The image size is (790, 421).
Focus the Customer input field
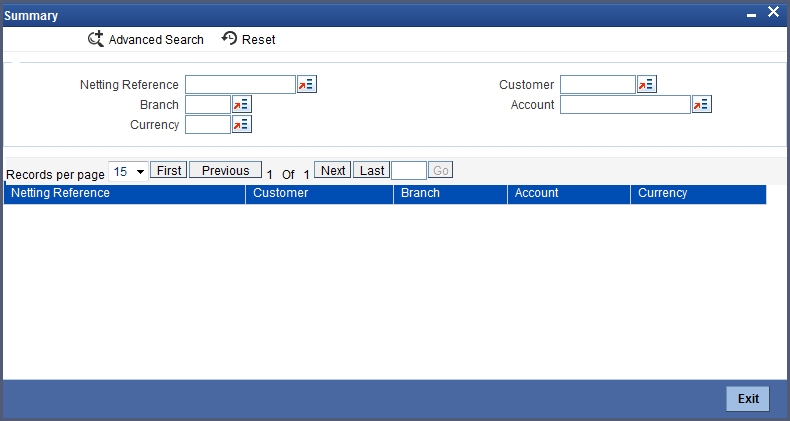[598, 85]
